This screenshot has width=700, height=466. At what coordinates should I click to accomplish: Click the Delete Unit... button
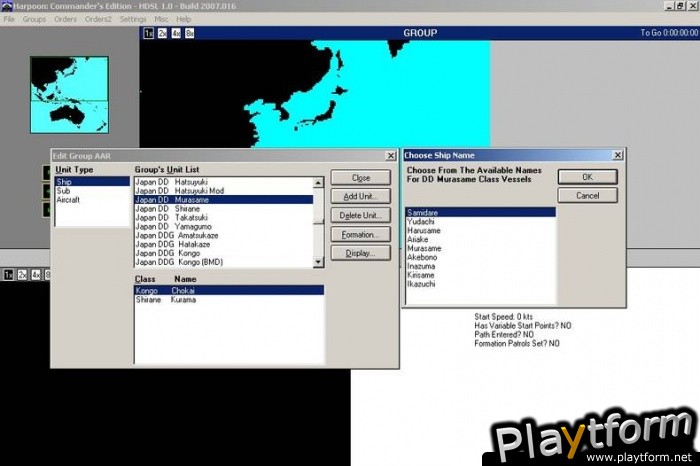361,215
